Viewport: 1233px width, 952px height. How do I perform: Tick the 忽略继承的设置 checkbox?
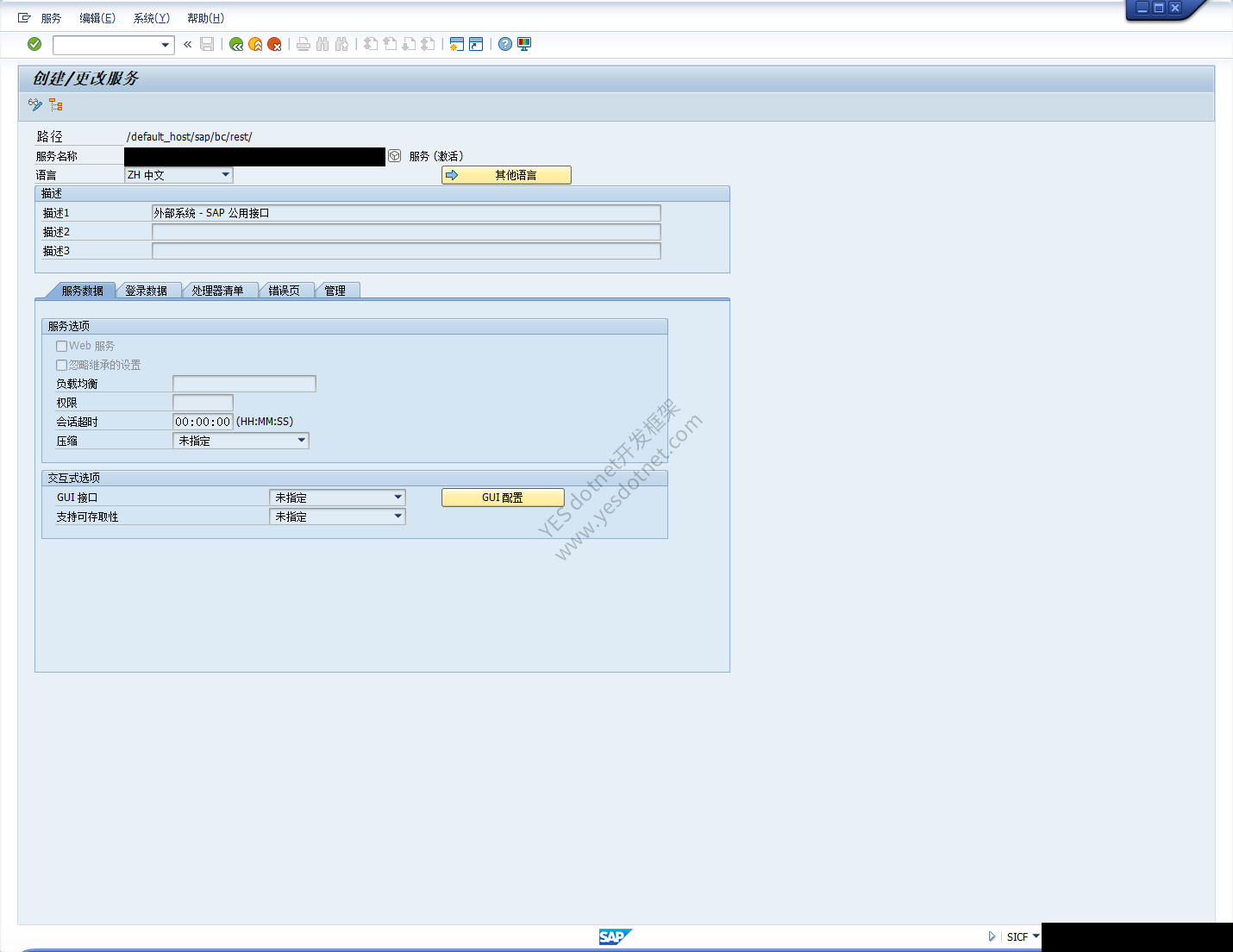tap(62, 365)
